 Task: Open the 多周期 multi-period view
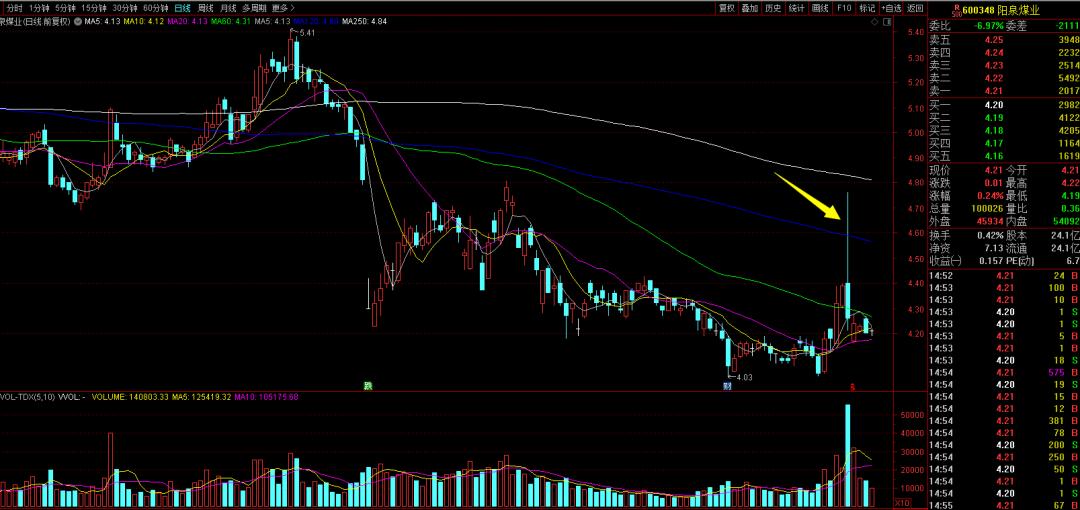(253, 8)
